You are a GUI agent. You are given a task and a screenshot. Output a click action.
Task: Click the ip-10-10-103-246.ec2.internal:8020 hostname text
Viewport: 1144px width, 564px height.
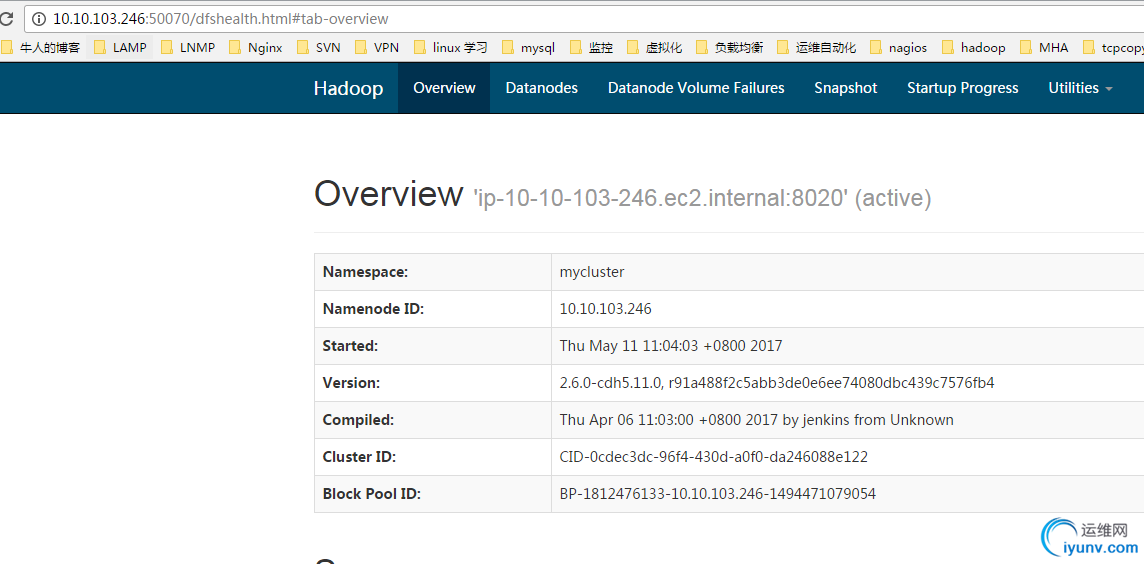(660, 198)
